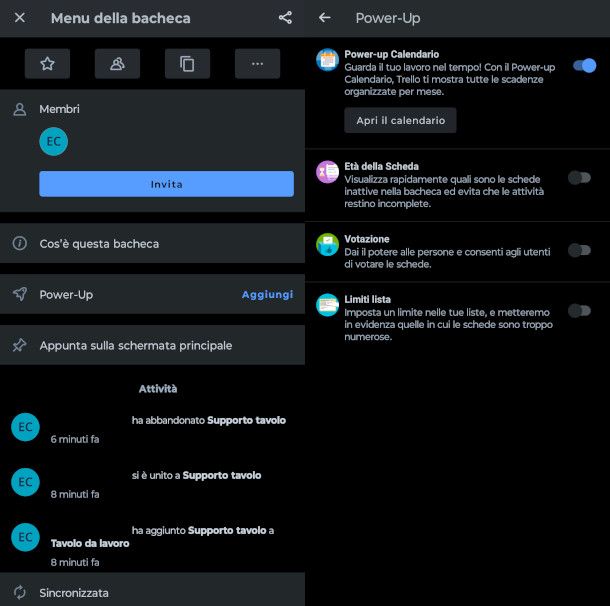Select Appunta sulla schermata principale

pos(152,345)
